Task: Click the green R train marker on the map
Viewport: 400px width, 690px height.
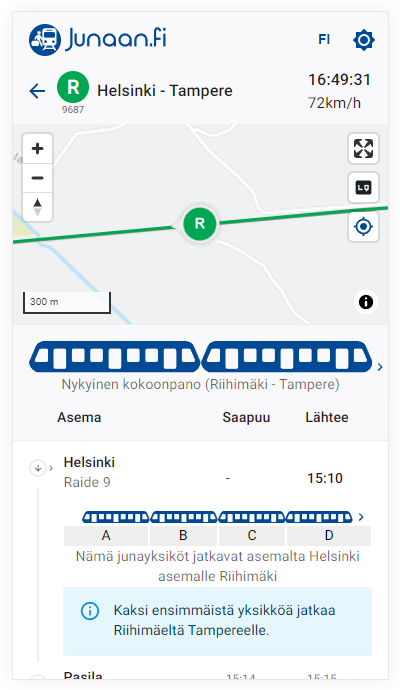Action: [200, 224]
